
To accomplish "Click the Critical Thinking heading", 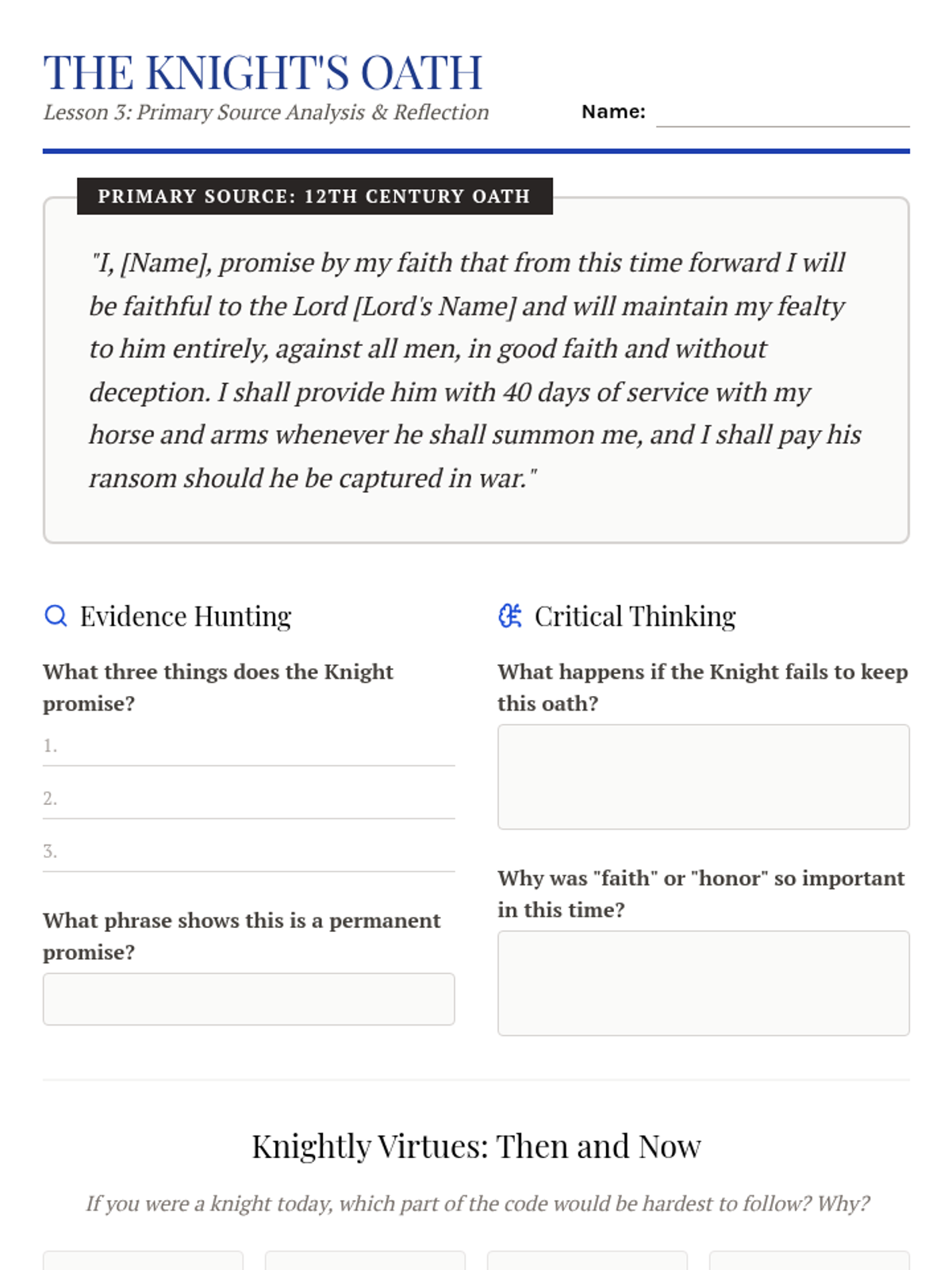I will tap(635, 616).
